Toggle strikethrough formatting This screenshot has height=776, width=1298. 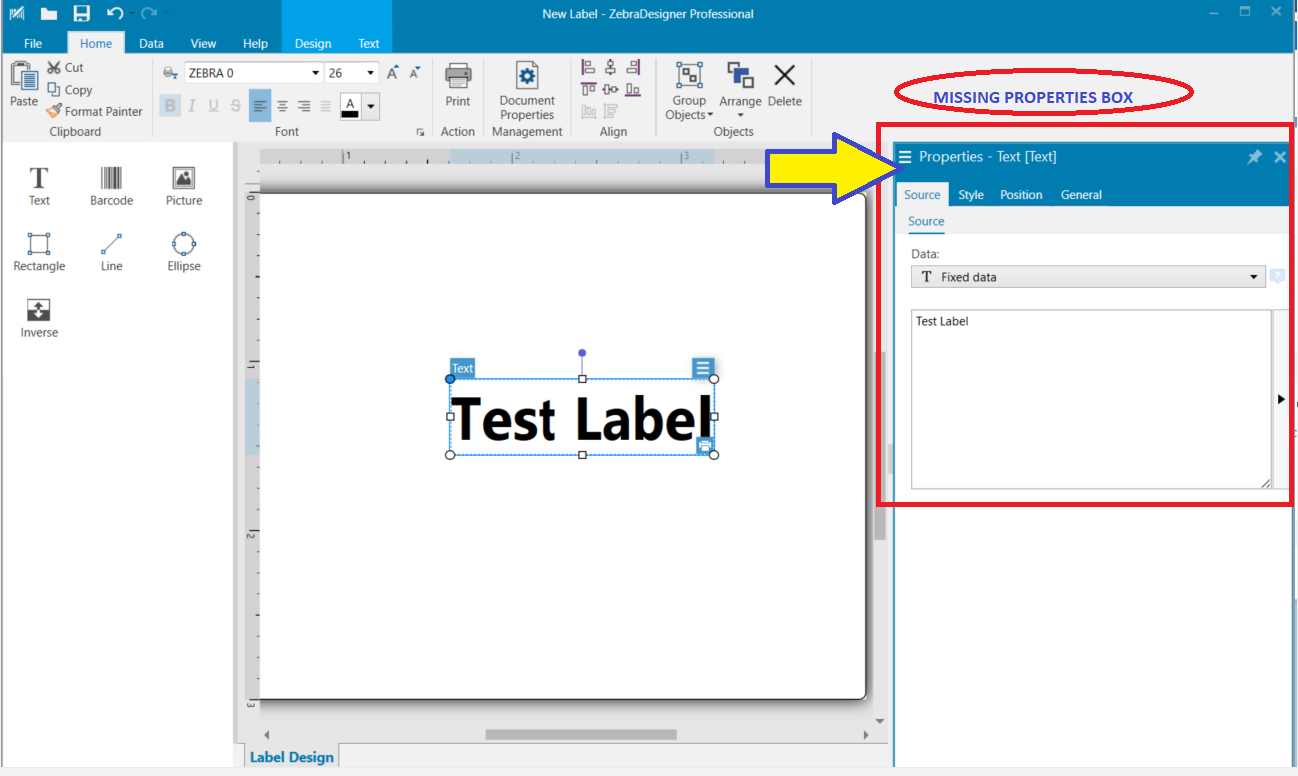click(x=236, y=106)
